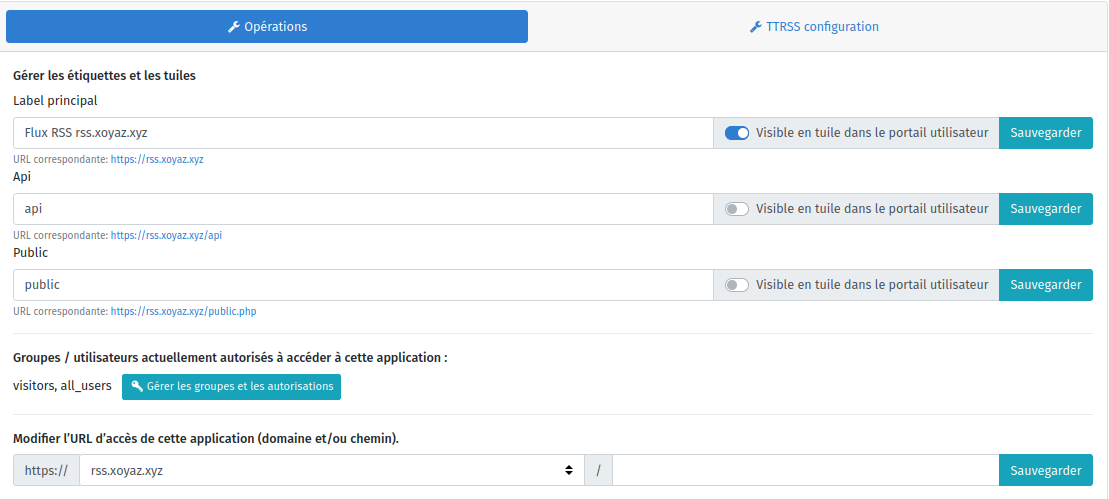1109x499 pixels.
Task: Save the Label principal setting
Action: 1045,133
